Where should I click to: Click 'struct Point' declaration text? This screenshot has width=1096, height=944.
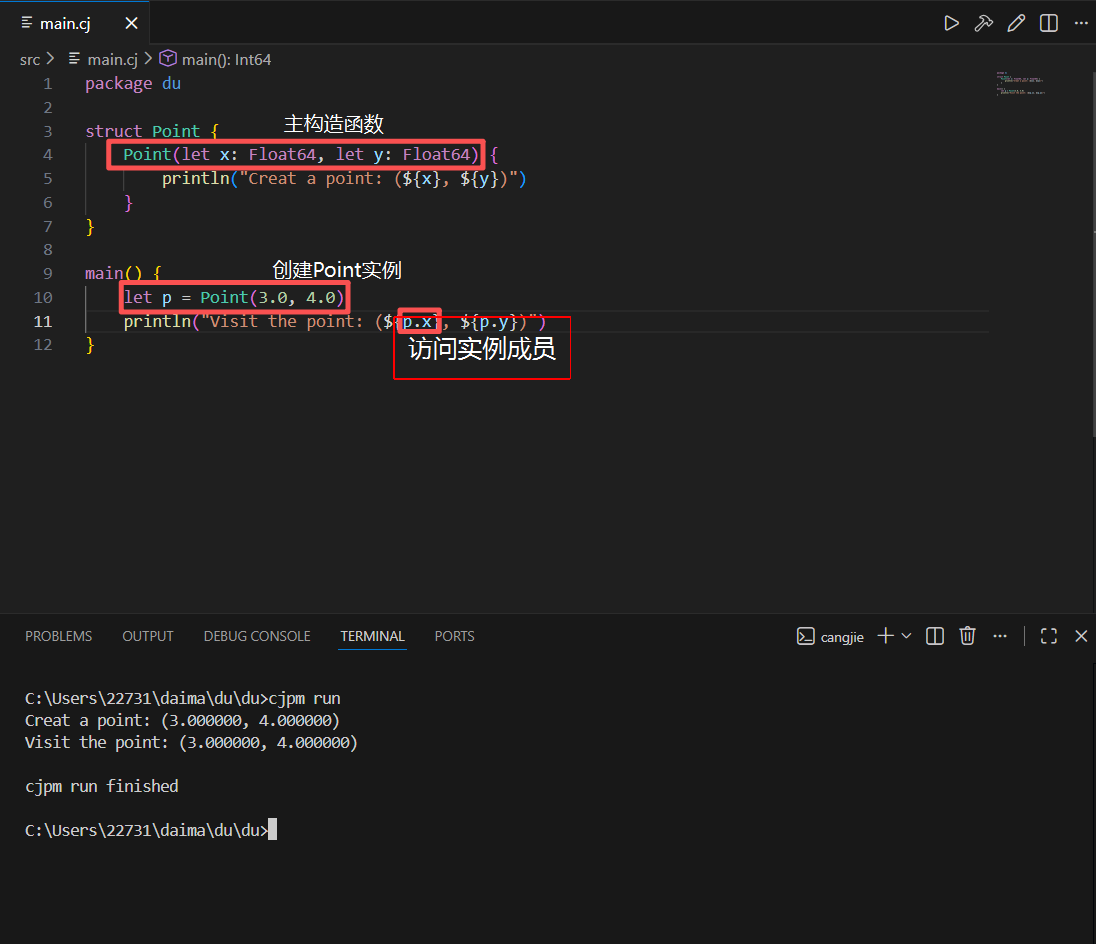(142, 131)
